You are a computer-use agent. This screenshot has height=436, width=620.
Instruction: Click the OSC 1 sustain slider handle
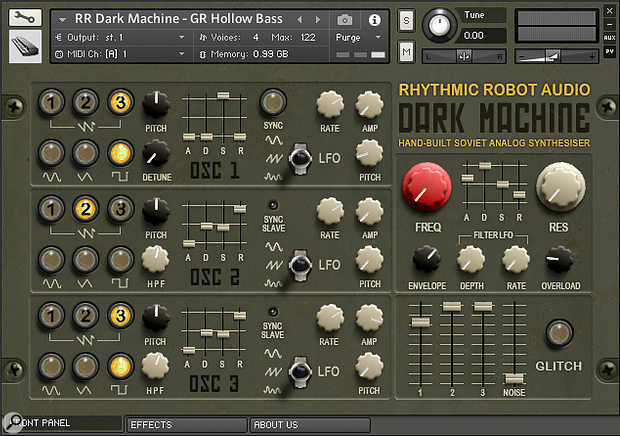point(223,95)
